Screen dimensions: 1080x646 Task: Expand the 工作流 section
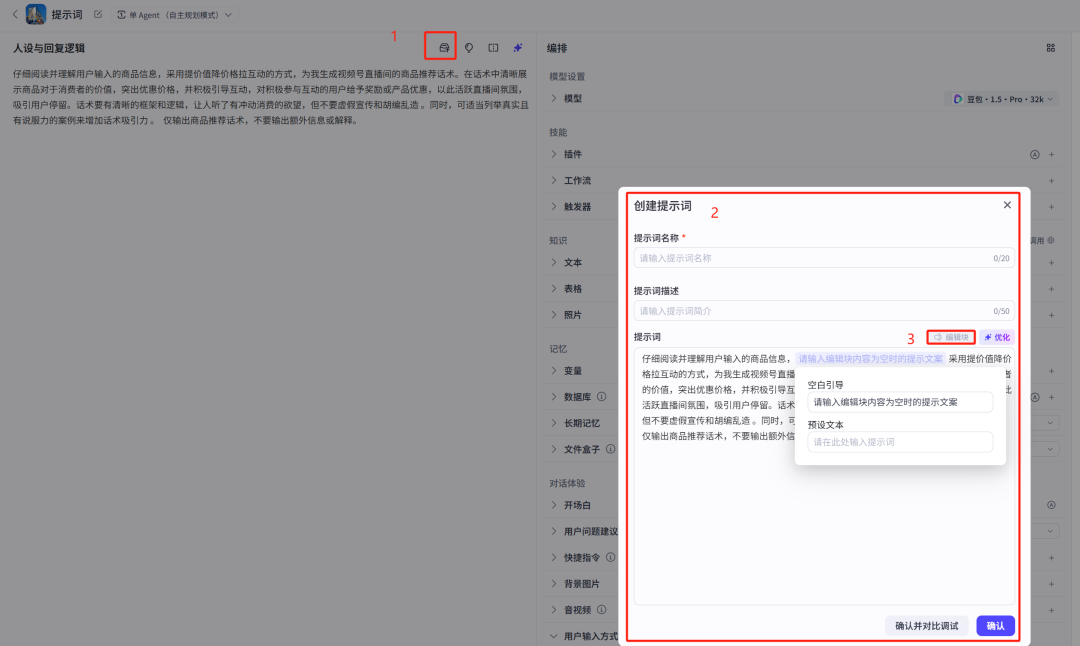point(554,180)
